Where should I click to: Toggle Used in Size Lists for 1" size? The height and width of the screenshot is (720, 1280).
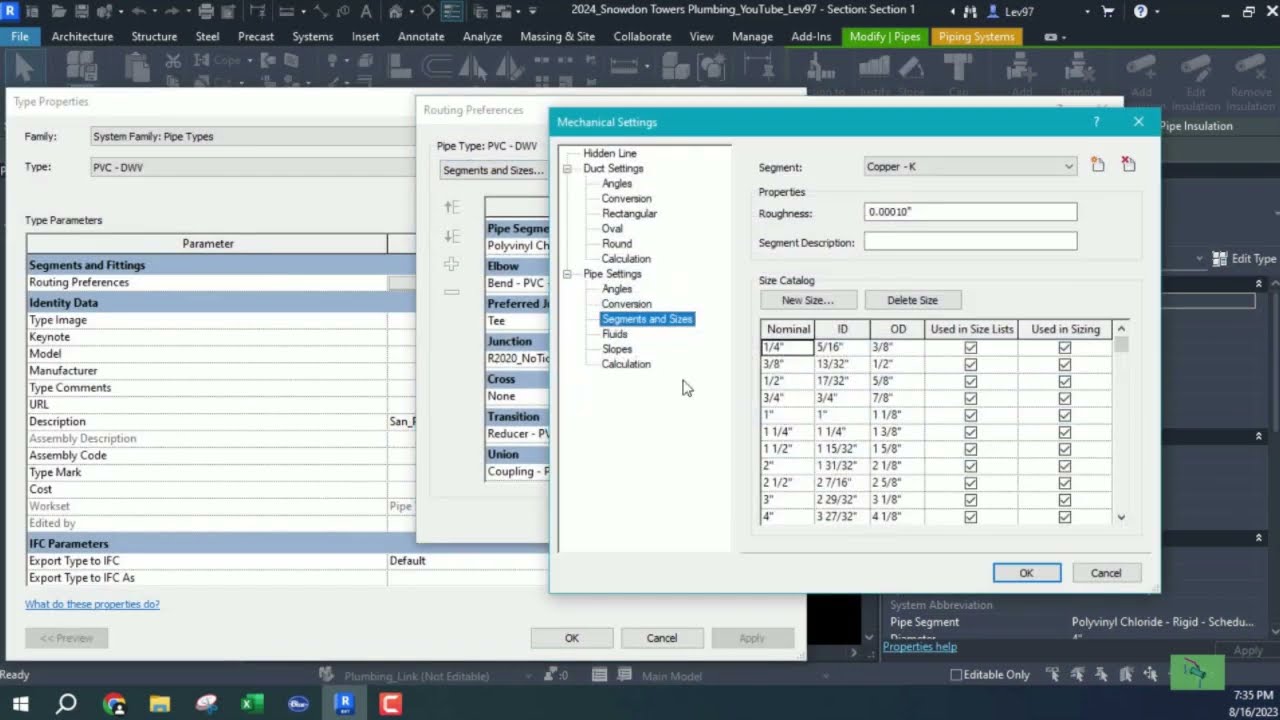pyautogui.click(x=970, y=415)
